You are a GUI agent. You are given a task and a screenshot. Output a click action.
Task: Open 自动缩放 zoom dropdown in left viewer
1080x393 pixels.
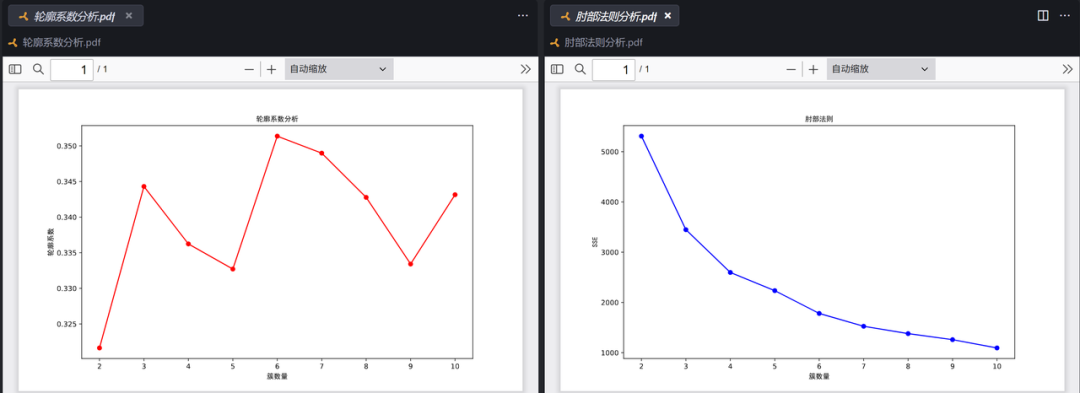[339, 69]
